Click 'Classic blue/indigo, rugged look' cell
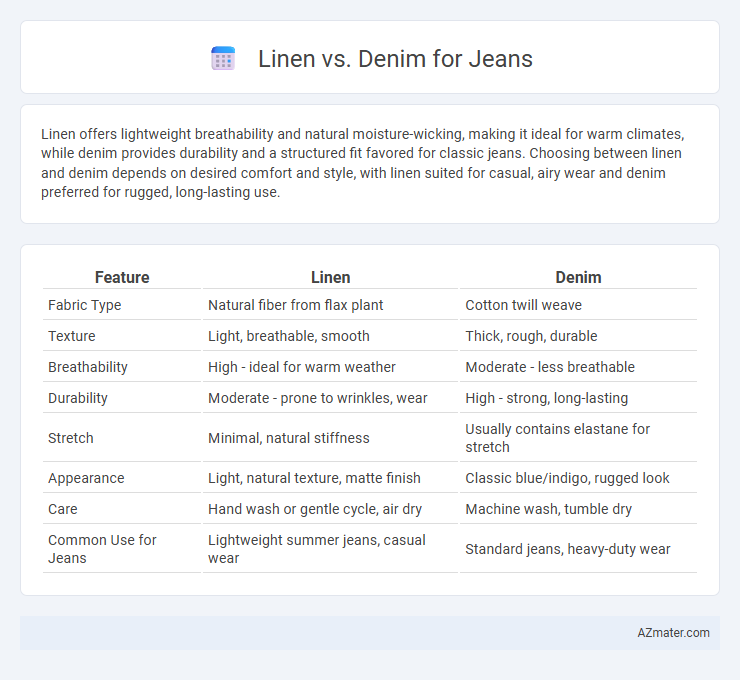 tap(567, 478)
